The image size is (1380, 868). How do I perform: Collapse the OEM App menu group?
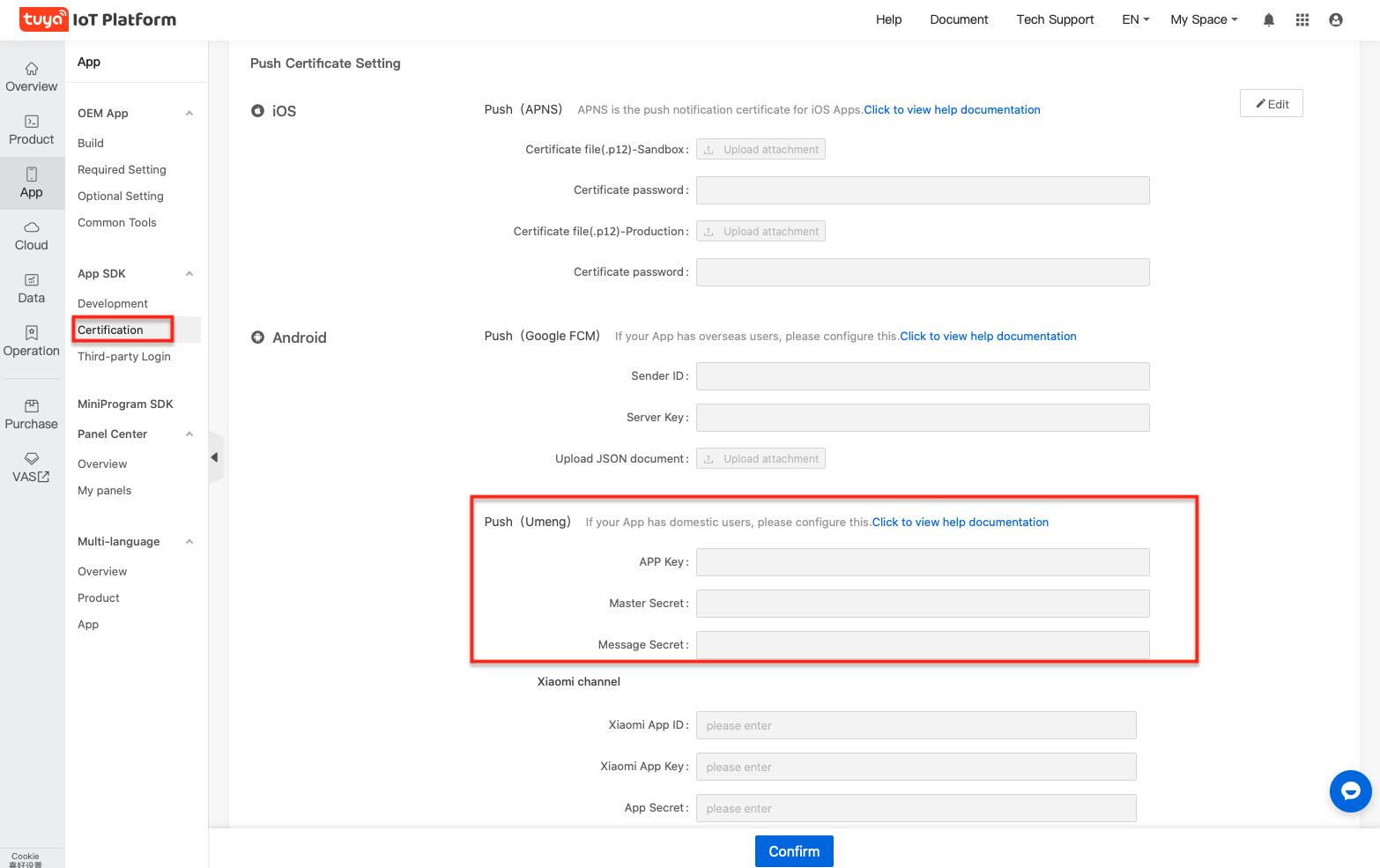click(x=189, y=114)
